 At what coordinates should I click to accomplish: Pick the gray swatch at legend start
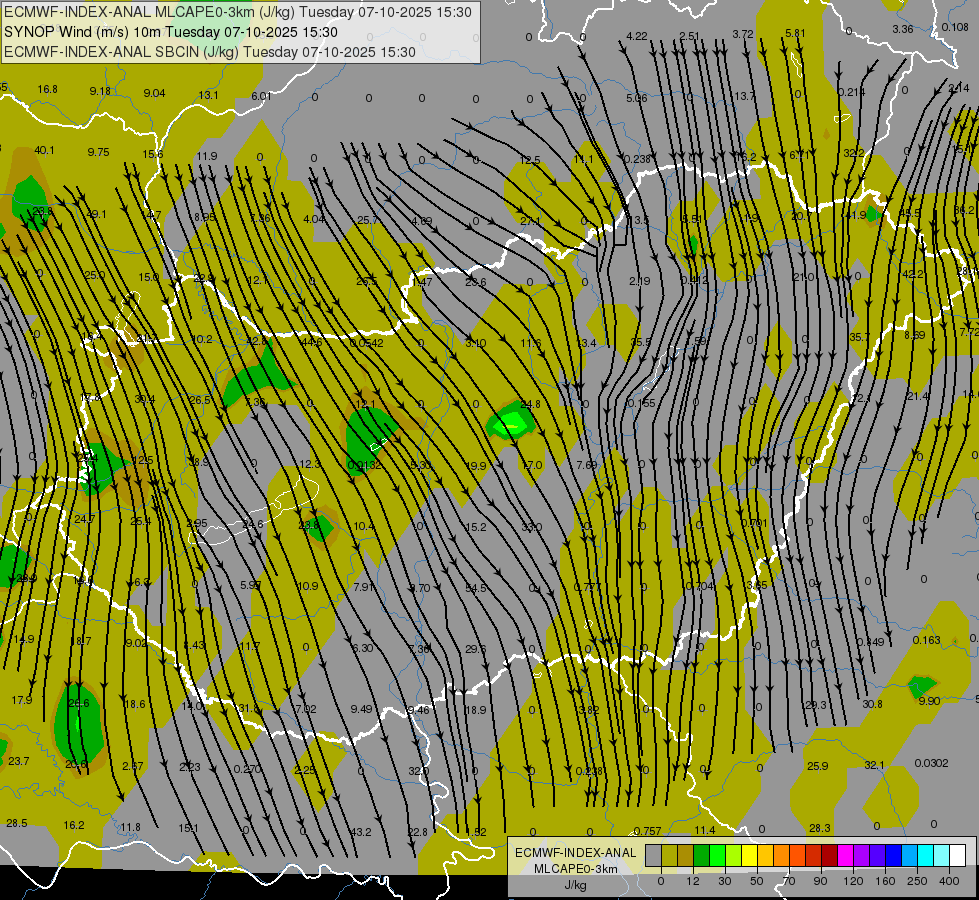[653, 856]
